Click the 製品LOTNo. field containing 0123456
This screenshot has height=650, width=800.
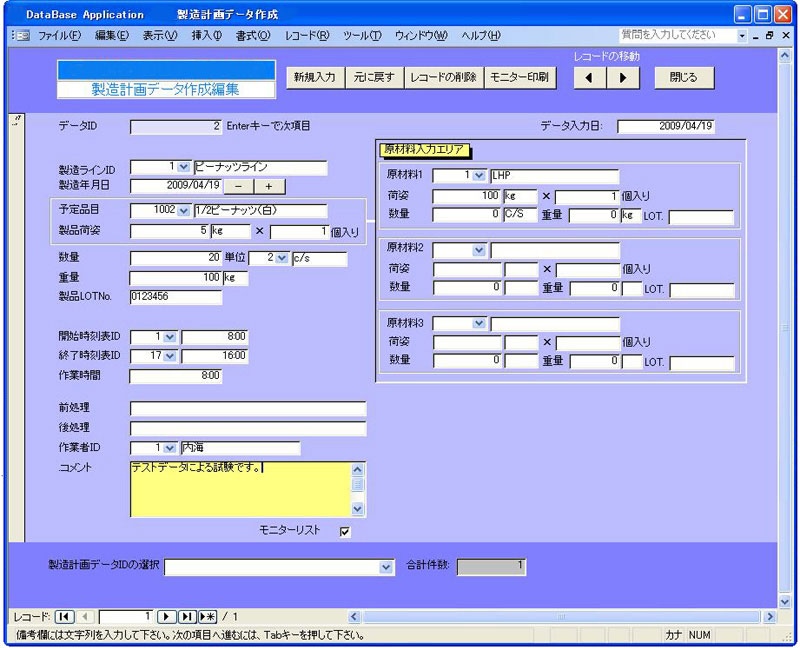(x=176, y=297)
